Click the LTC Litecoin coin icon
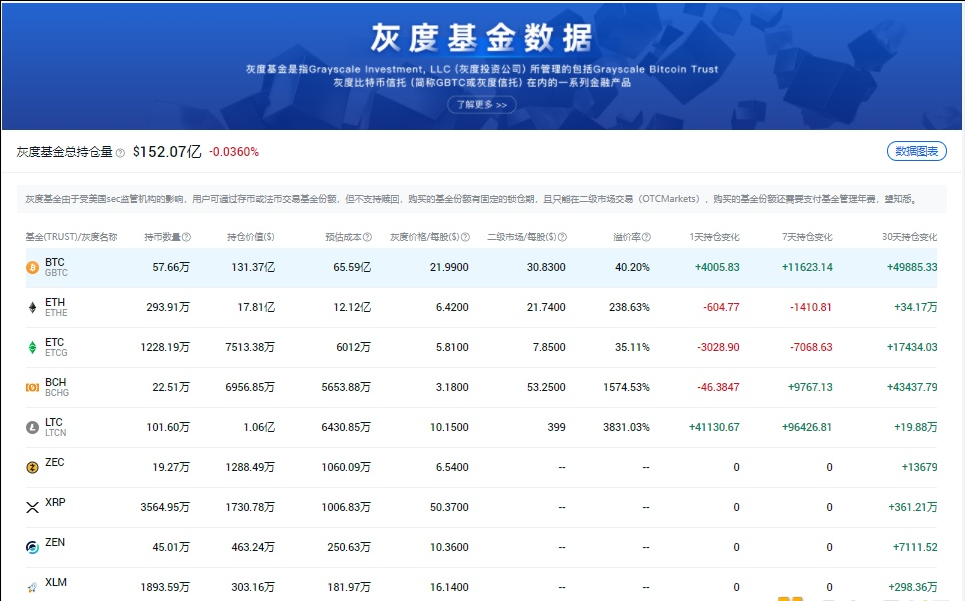965x601 pixels. 32,428
